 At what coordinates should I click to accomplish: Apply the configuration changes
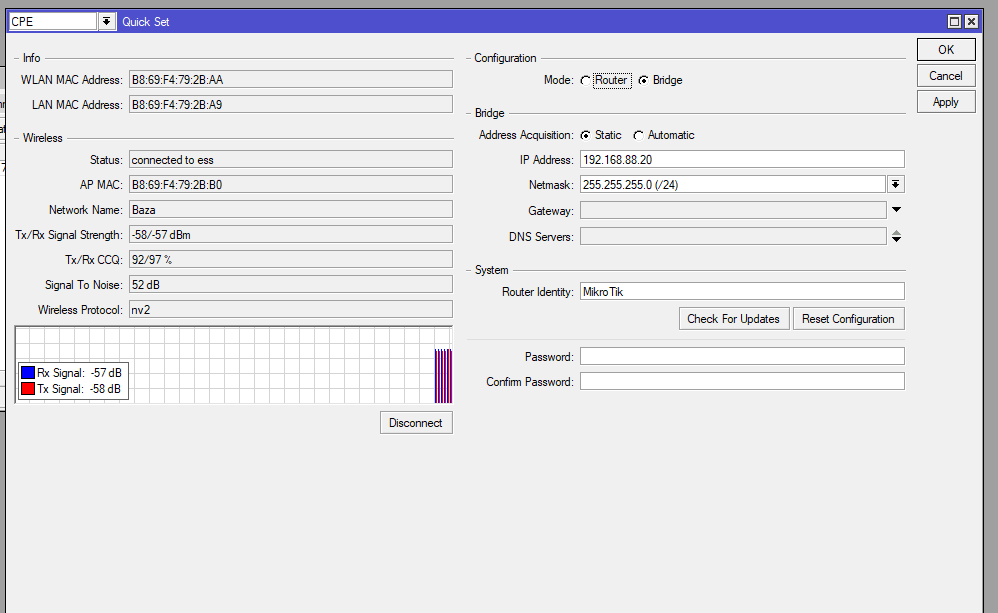click(945, 102)
